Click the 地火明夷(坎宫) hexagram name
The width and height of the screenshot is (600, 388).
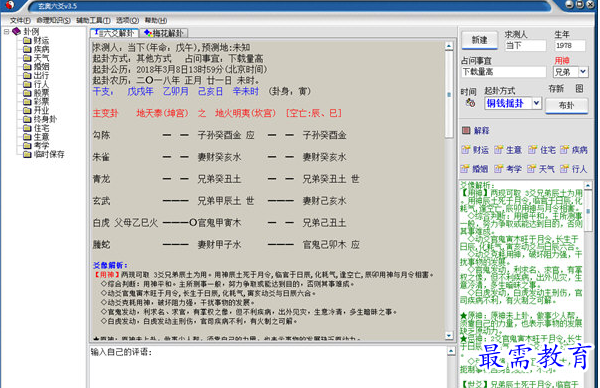(x=245, y=113)
